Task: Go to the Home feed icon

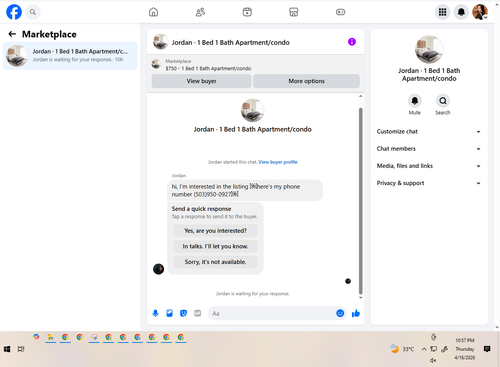Action: click(153, 12)
